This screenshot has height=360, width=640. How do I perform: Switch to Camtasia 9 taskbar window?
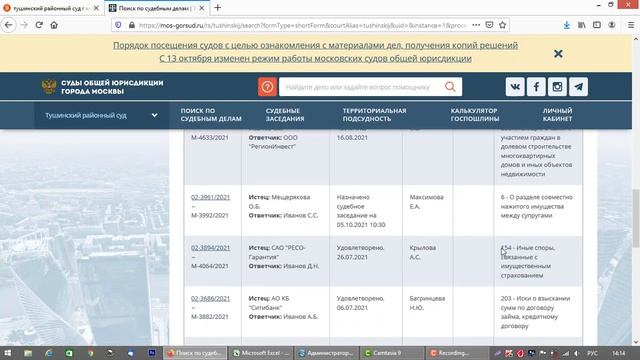pyautogui.click(x=392, y=353)
